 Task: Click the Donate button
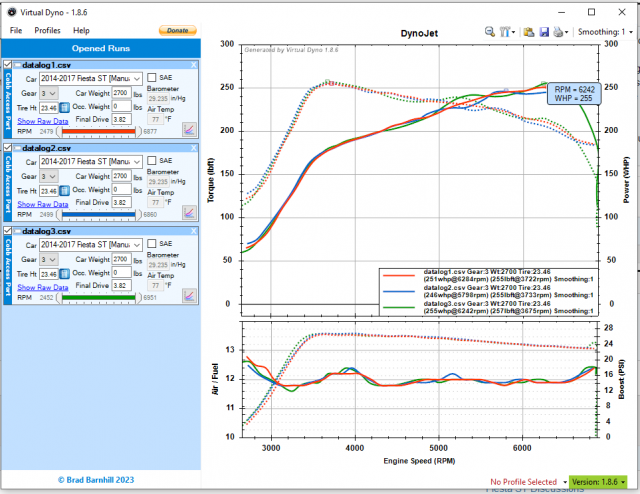(x=178, y=30)
